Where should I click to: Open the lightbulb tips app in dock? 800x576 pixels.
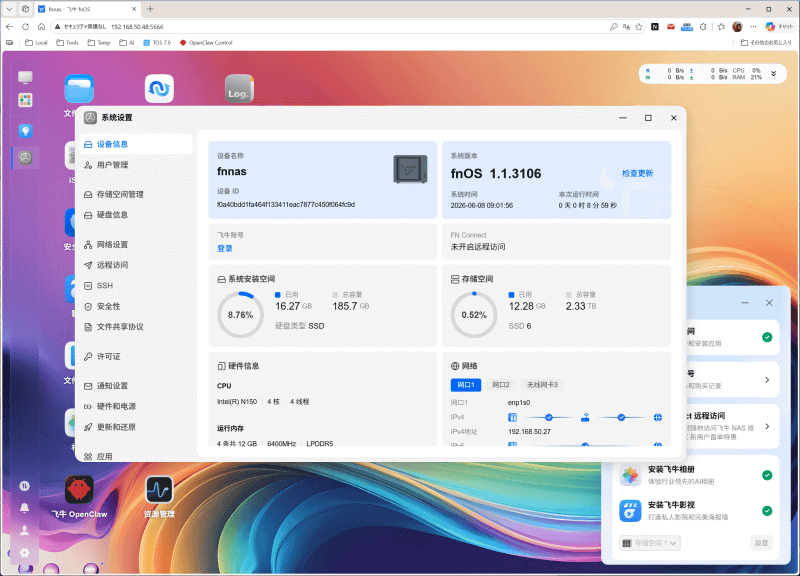point(25,131)
